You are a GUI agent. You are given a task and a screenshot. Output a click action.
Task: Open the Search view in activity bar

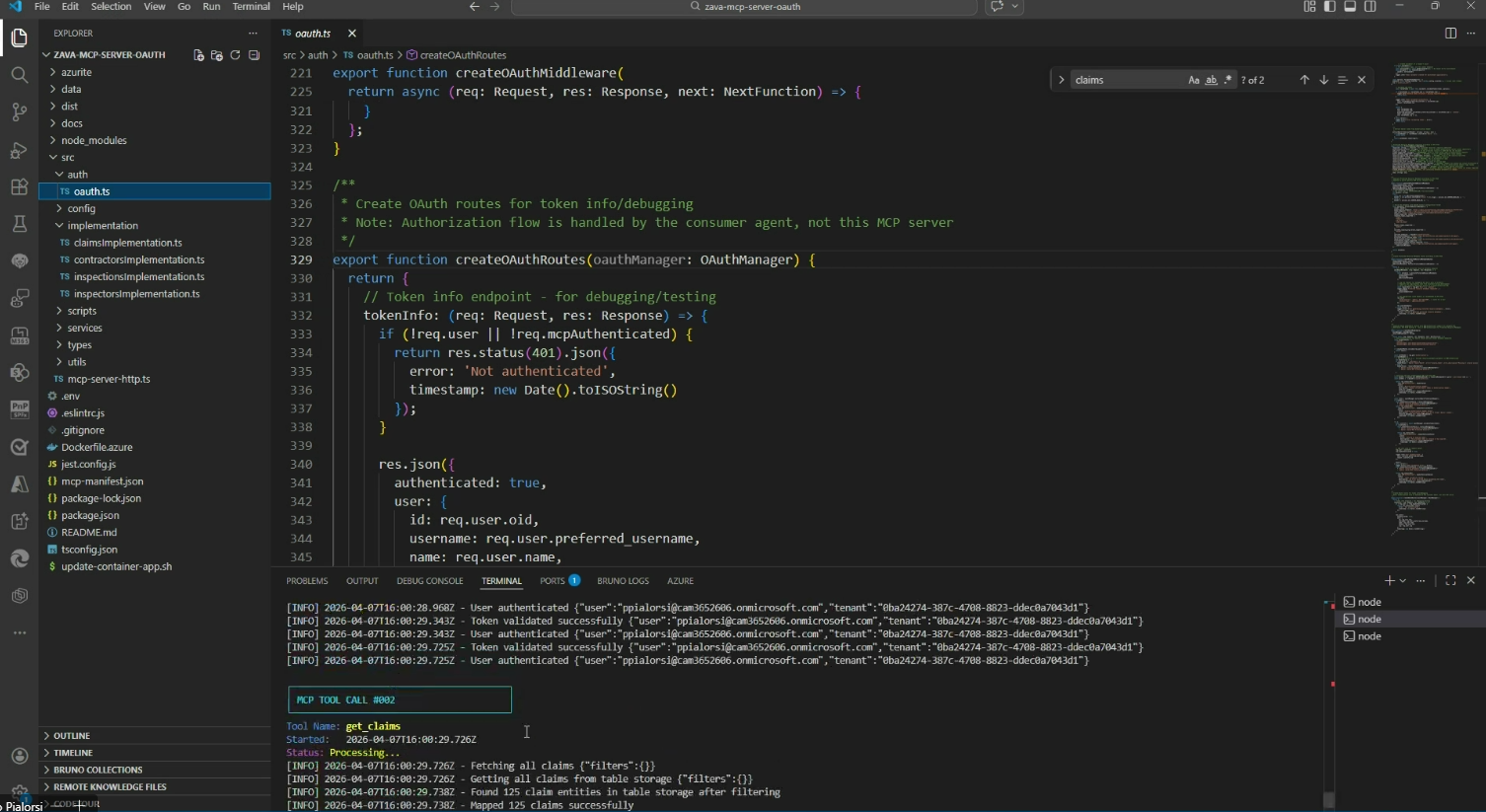click(x=19, y=75)
